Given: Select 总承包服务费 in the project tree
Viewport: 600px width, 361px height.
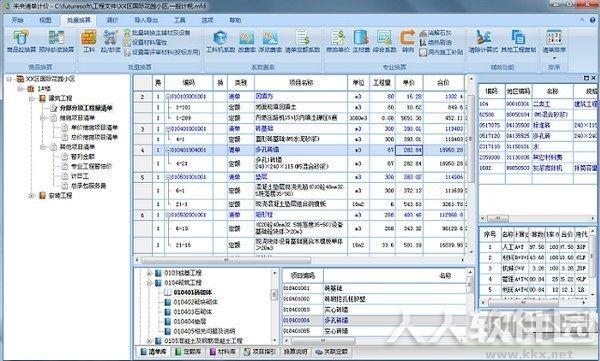Looking at the screenshot, I should pyautogui.click(x=88, y=186).
